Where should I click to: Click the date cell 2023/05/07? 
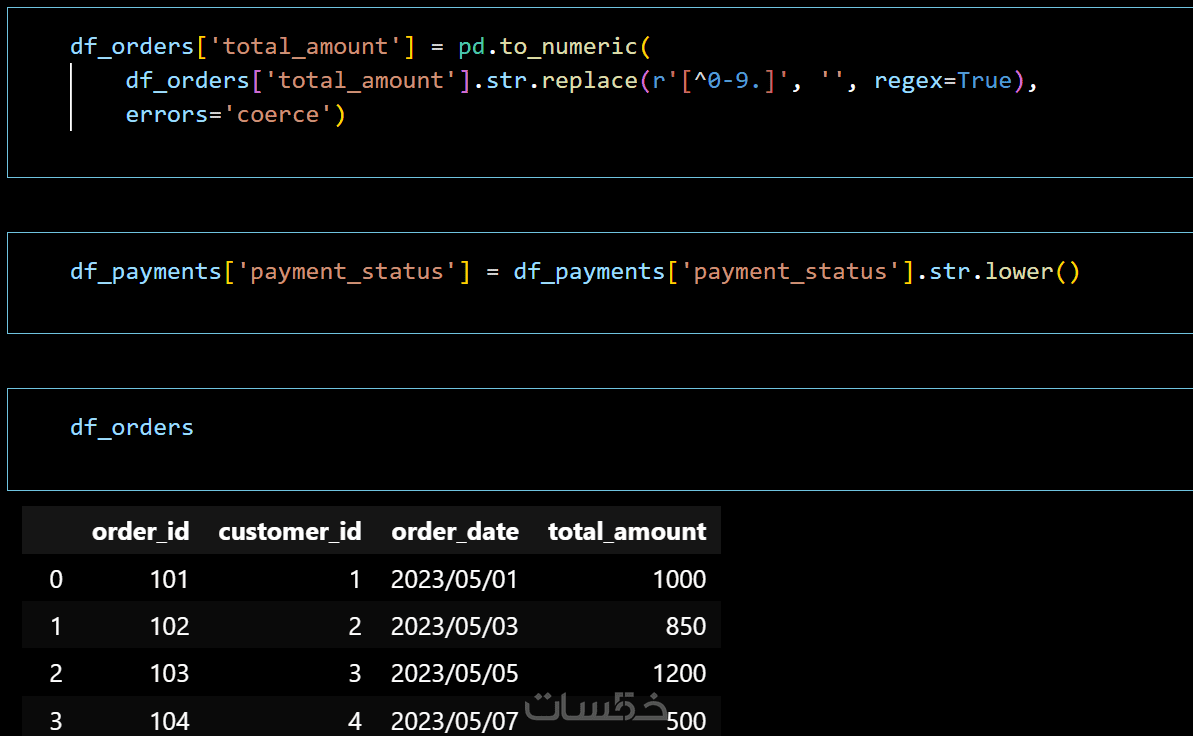[x=454, y=721]
